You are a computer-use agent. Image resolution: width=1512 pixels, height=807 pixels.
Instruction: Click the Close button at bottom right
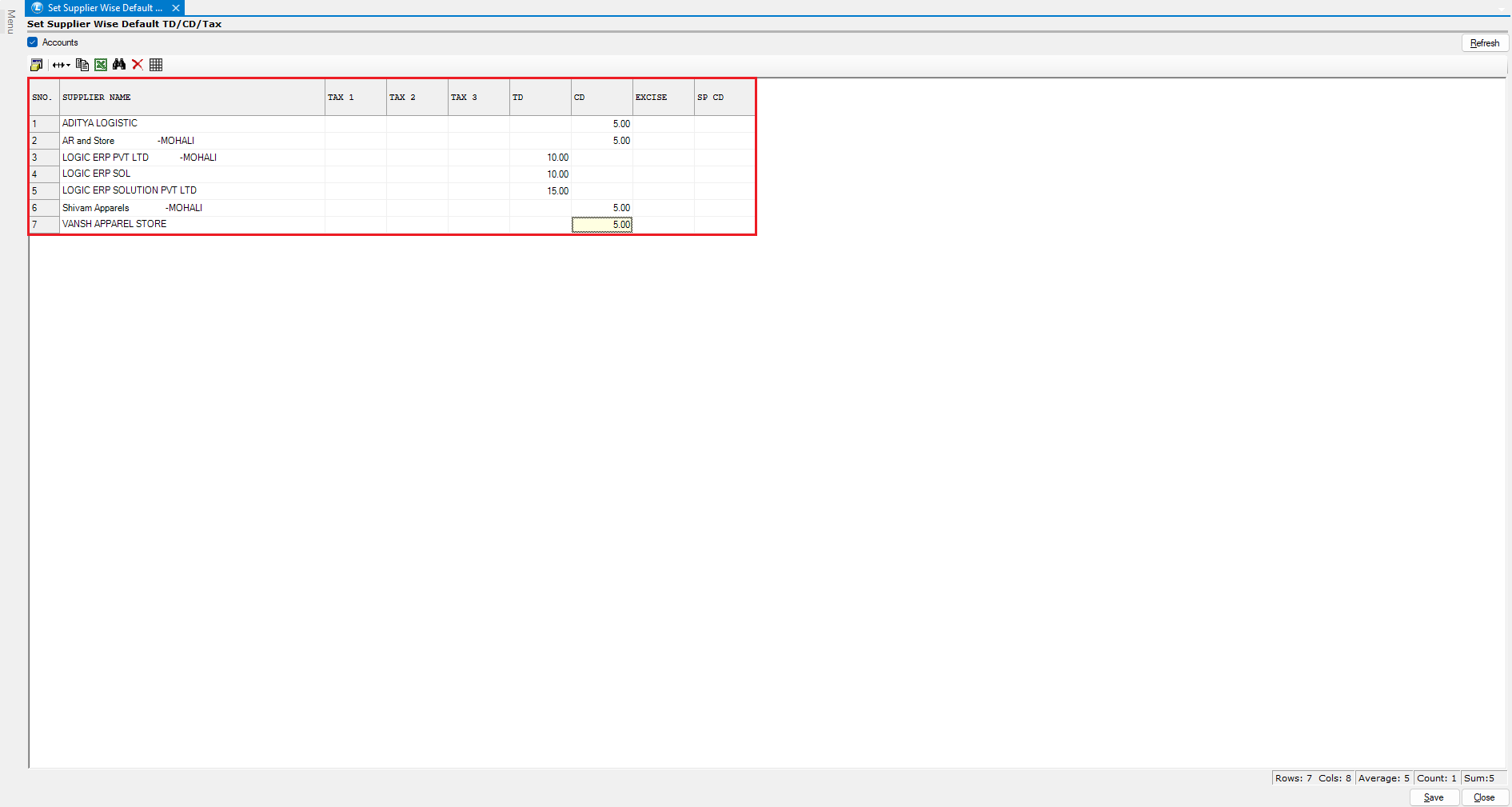click(1484, 797)
